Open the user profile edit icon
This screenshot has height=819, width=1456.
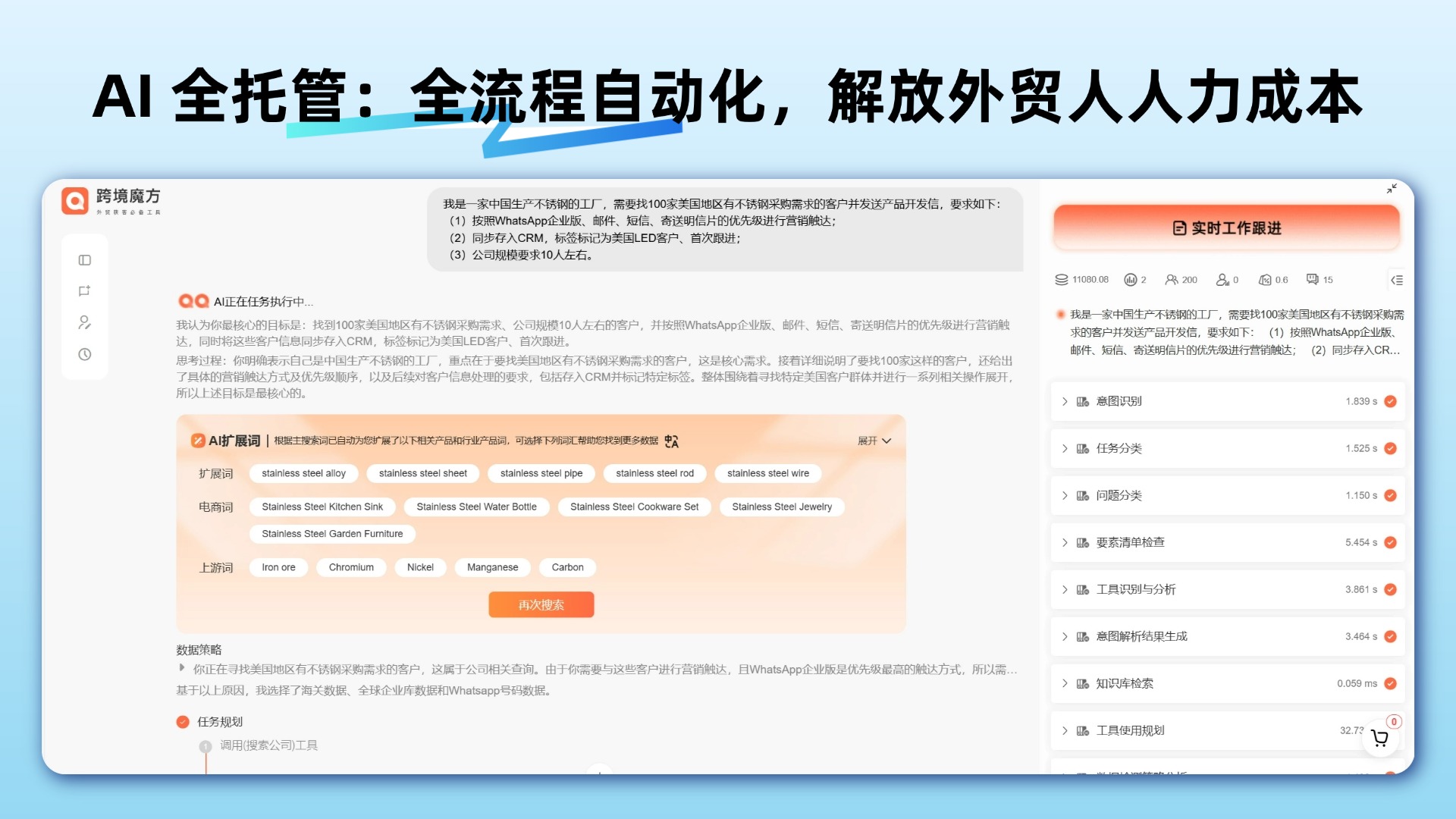coord(84,322)
